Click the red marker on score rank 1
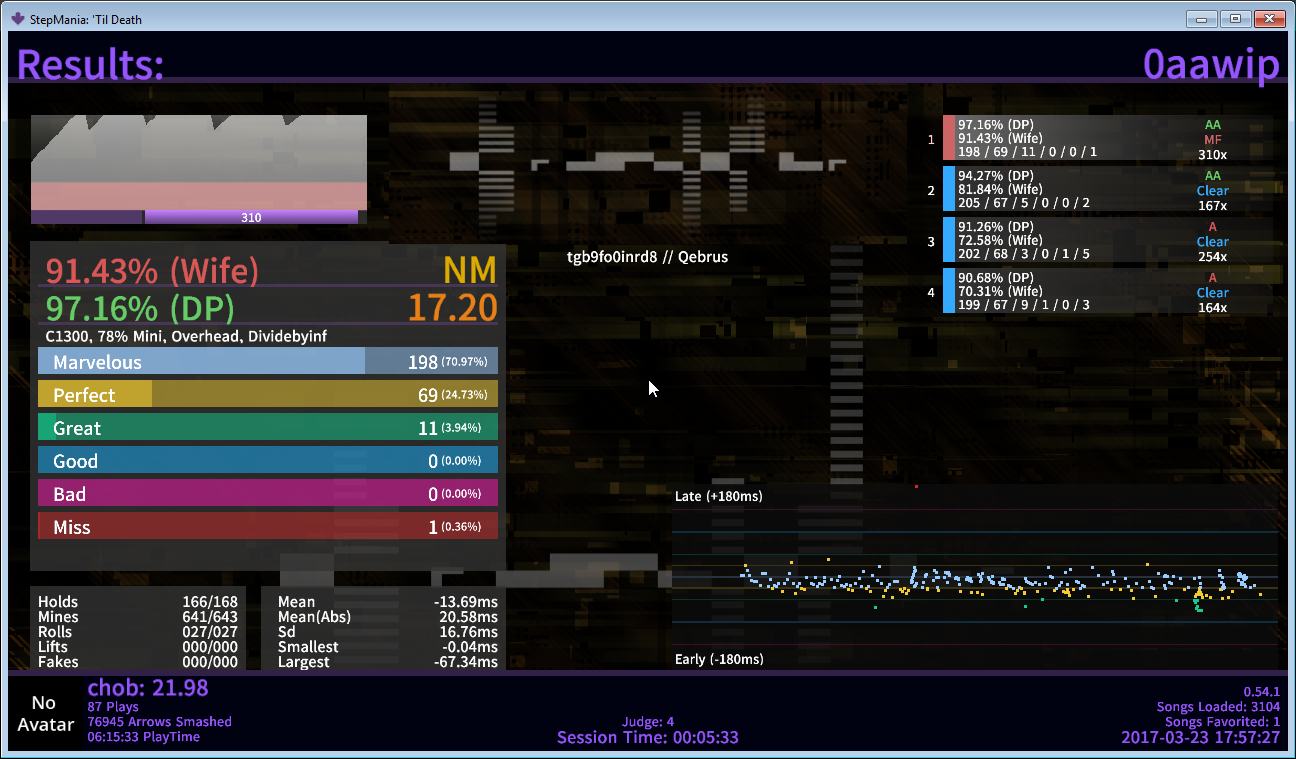The image size is (1296, 759). [948, 138]
